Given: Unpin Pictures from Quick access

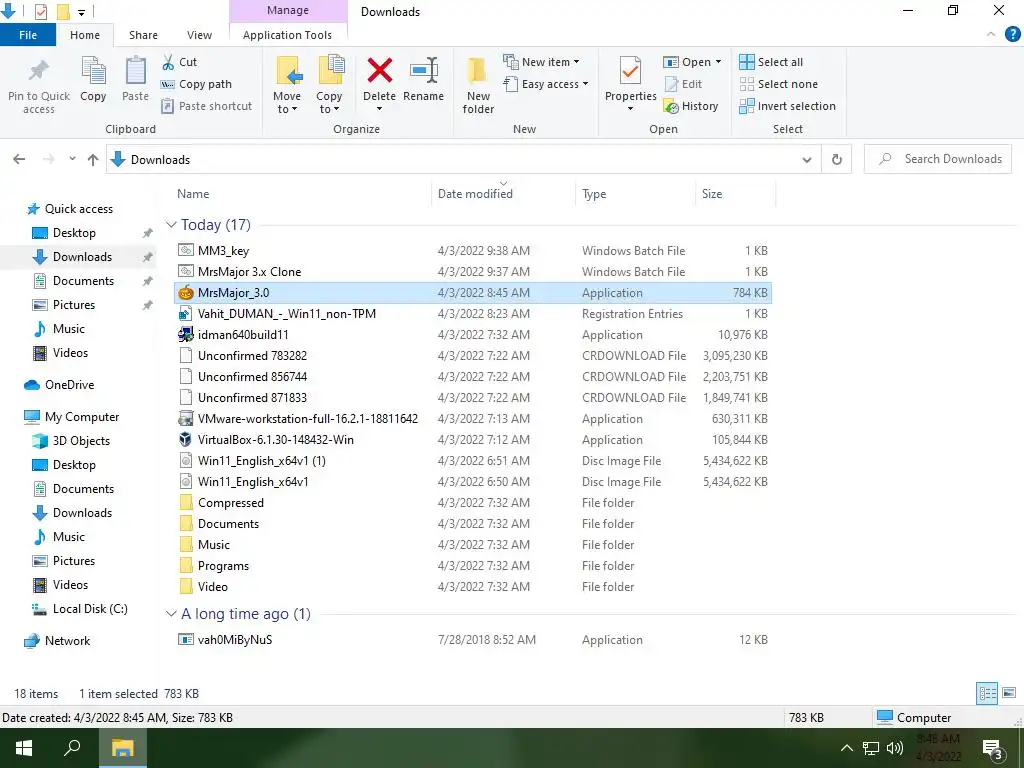Looking at the screenshot, I should 148,305.
